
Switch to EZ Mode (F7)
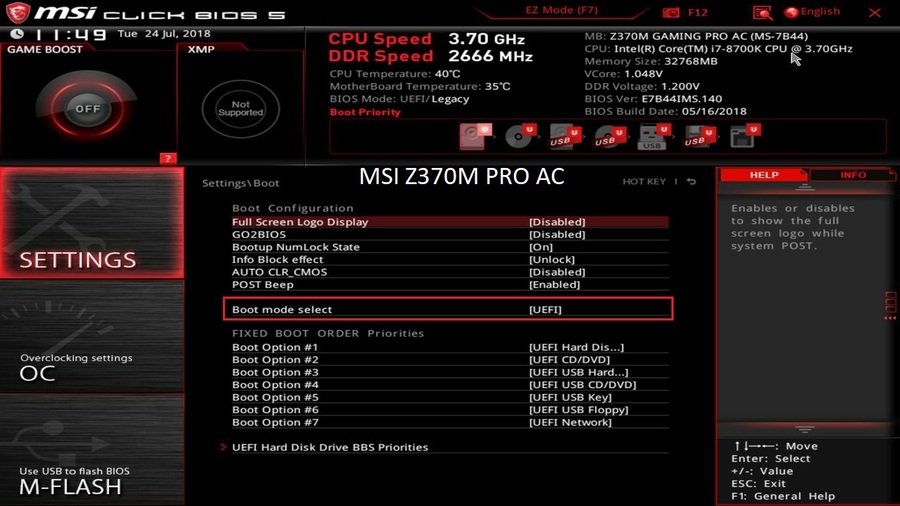561,10
